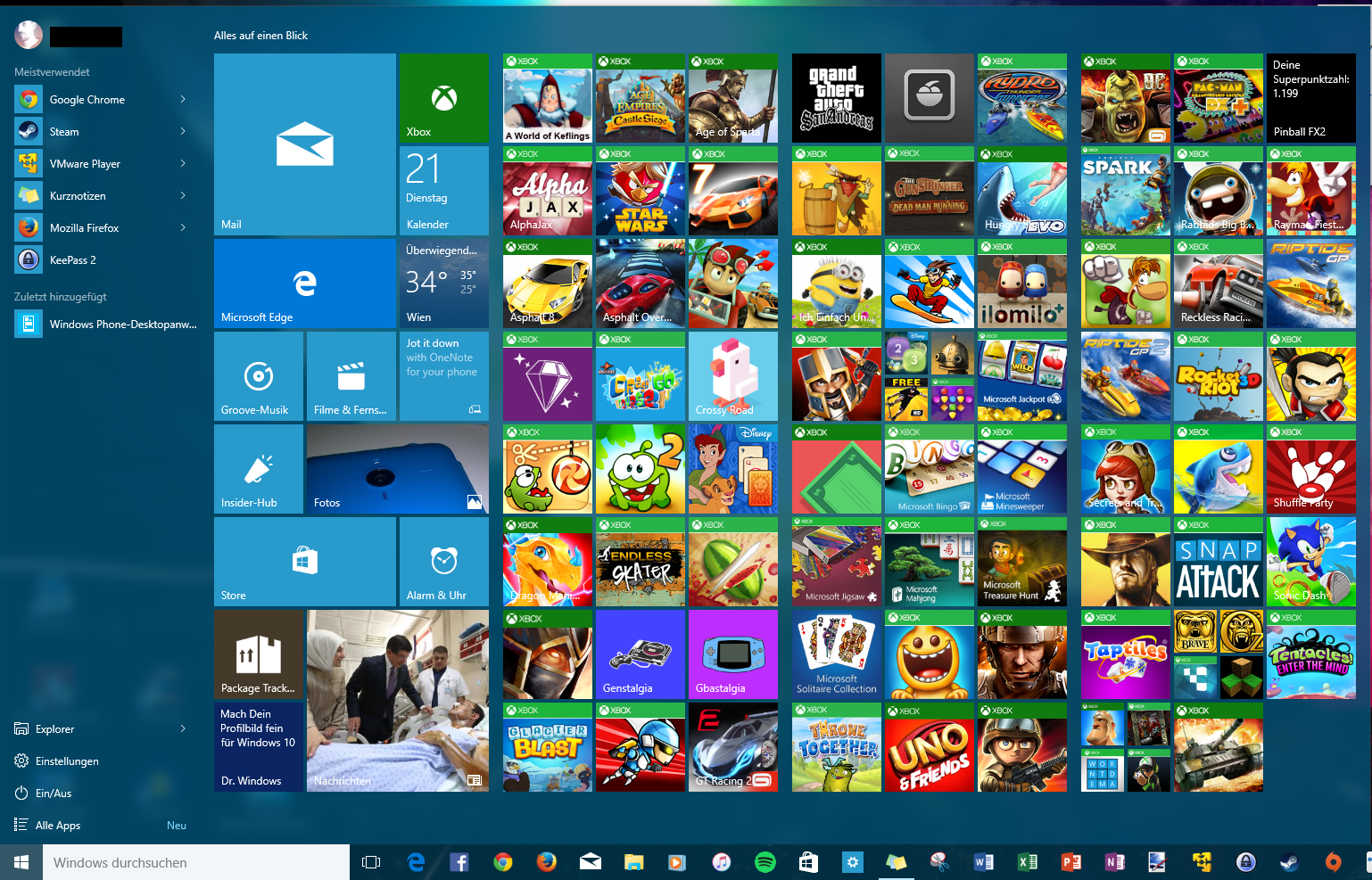The height and width of the screenshot is (880, 1372).
Task: Open Microsoft Edge tile
Action: tap(305, 284)
